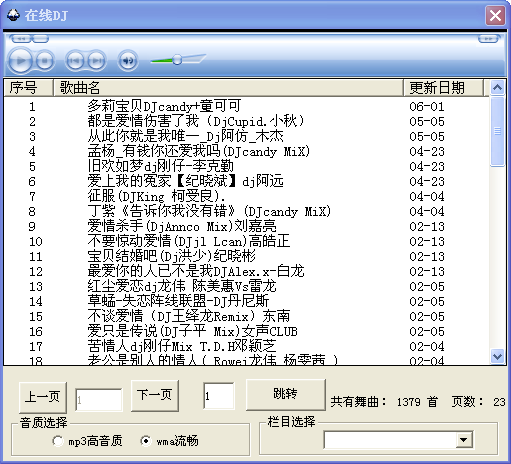
Task: Skip to the next track
Action: [97, 61]
